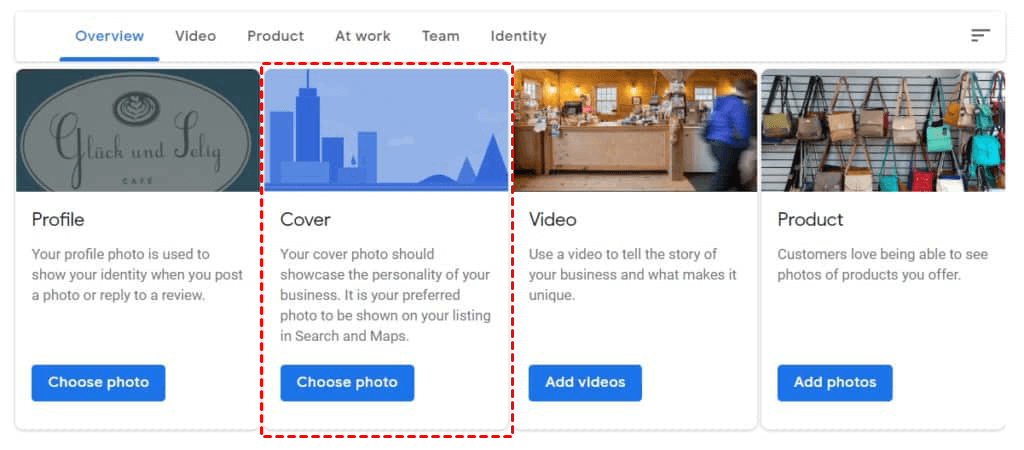The width and height of the screenshot is (1024, 450).
Task: Click the Cover photo description text
Action: [385, 295]
